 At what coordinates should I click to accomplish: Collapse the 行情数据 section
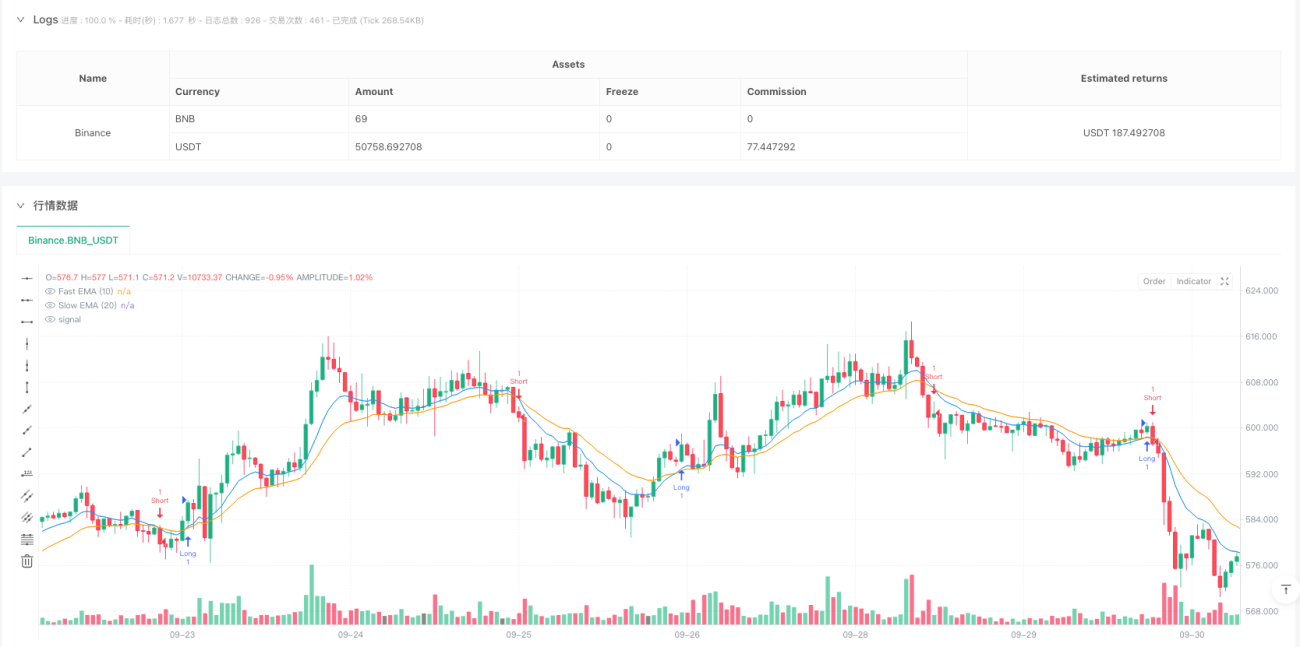[22, 205]
